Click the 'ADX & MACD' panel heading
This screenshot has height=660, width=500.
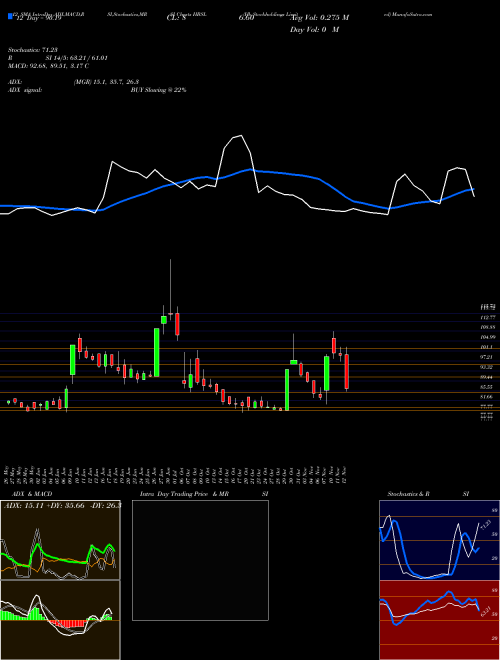click(32, 494)
